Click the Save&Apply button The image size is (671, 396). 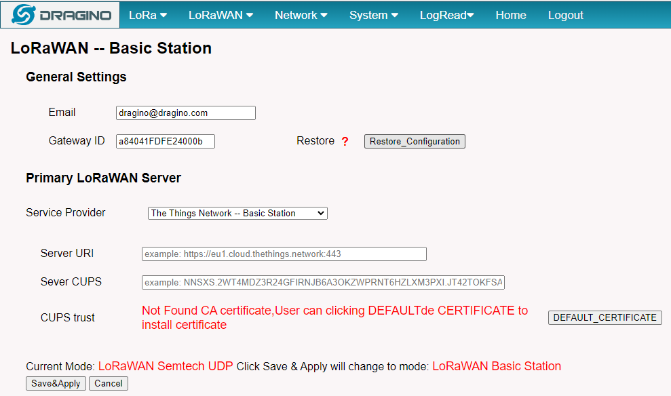(56, 384)
